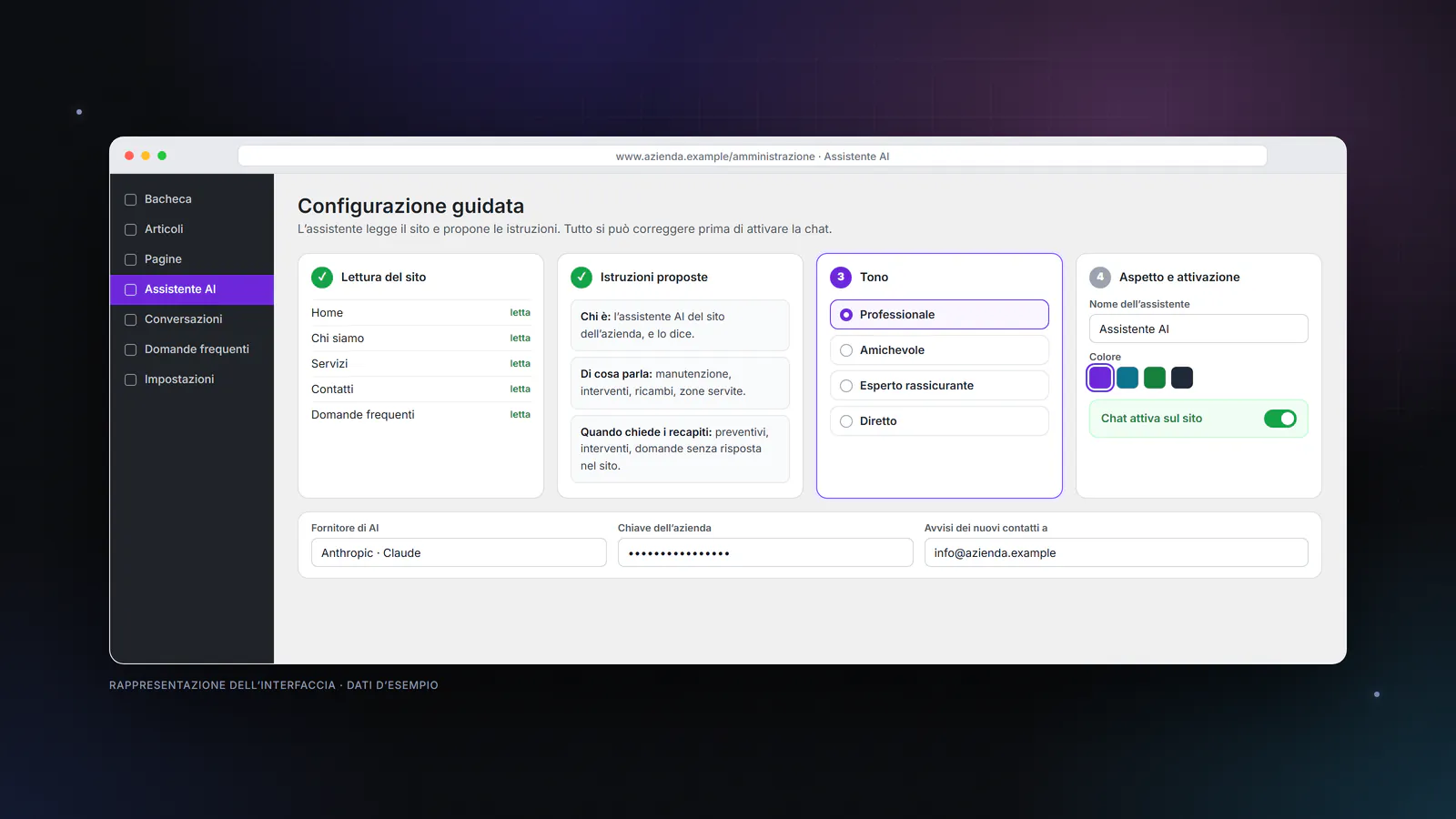Open Impostazioni from the sidebar
Image resolution: width=1456 pixels, height=819 pixels.
click(192, 379)
